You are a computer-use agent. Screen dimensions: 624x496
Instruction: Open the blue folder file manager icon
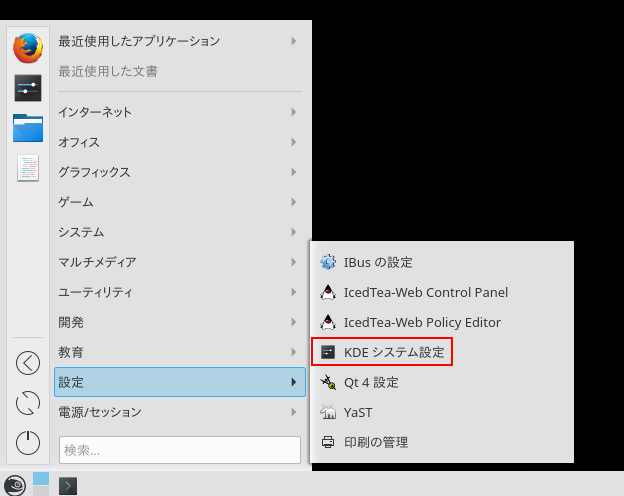coord(28,128)
